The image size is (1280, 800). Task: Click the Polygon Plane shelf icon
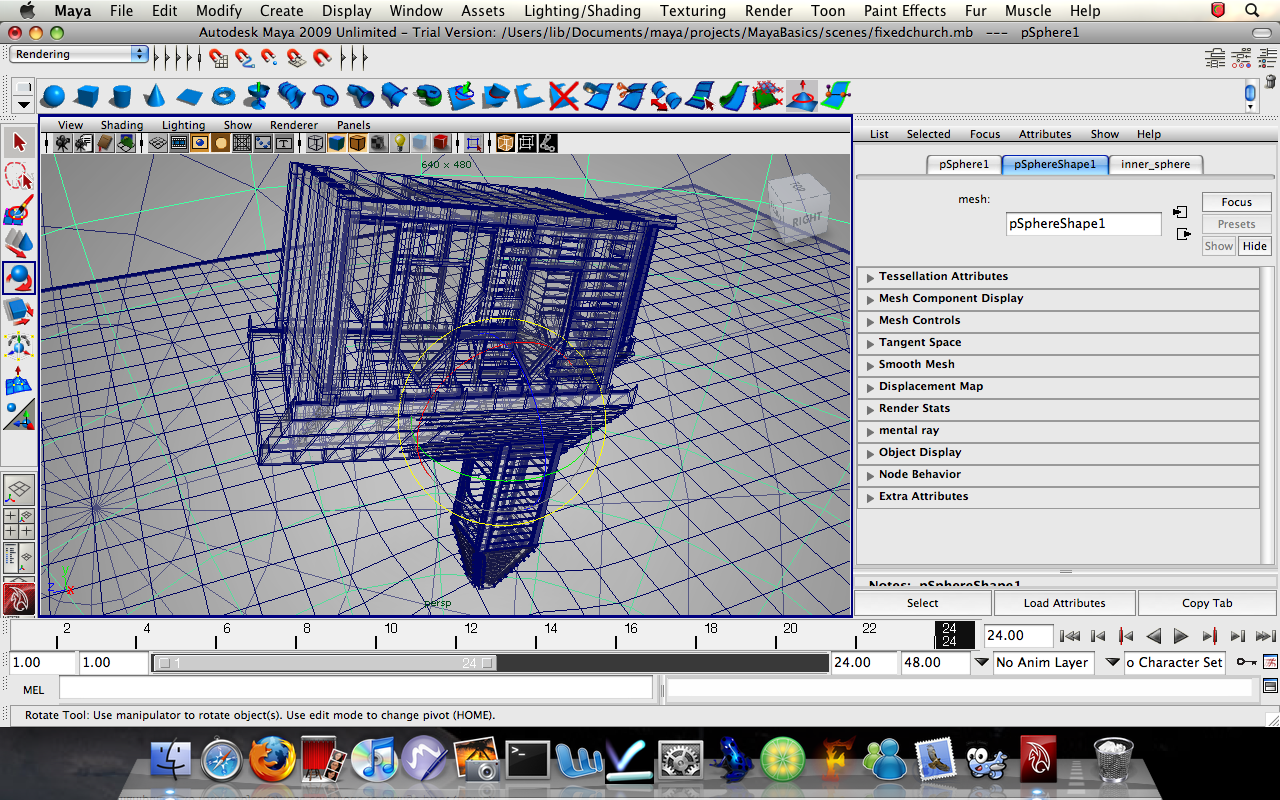point(189,96)
